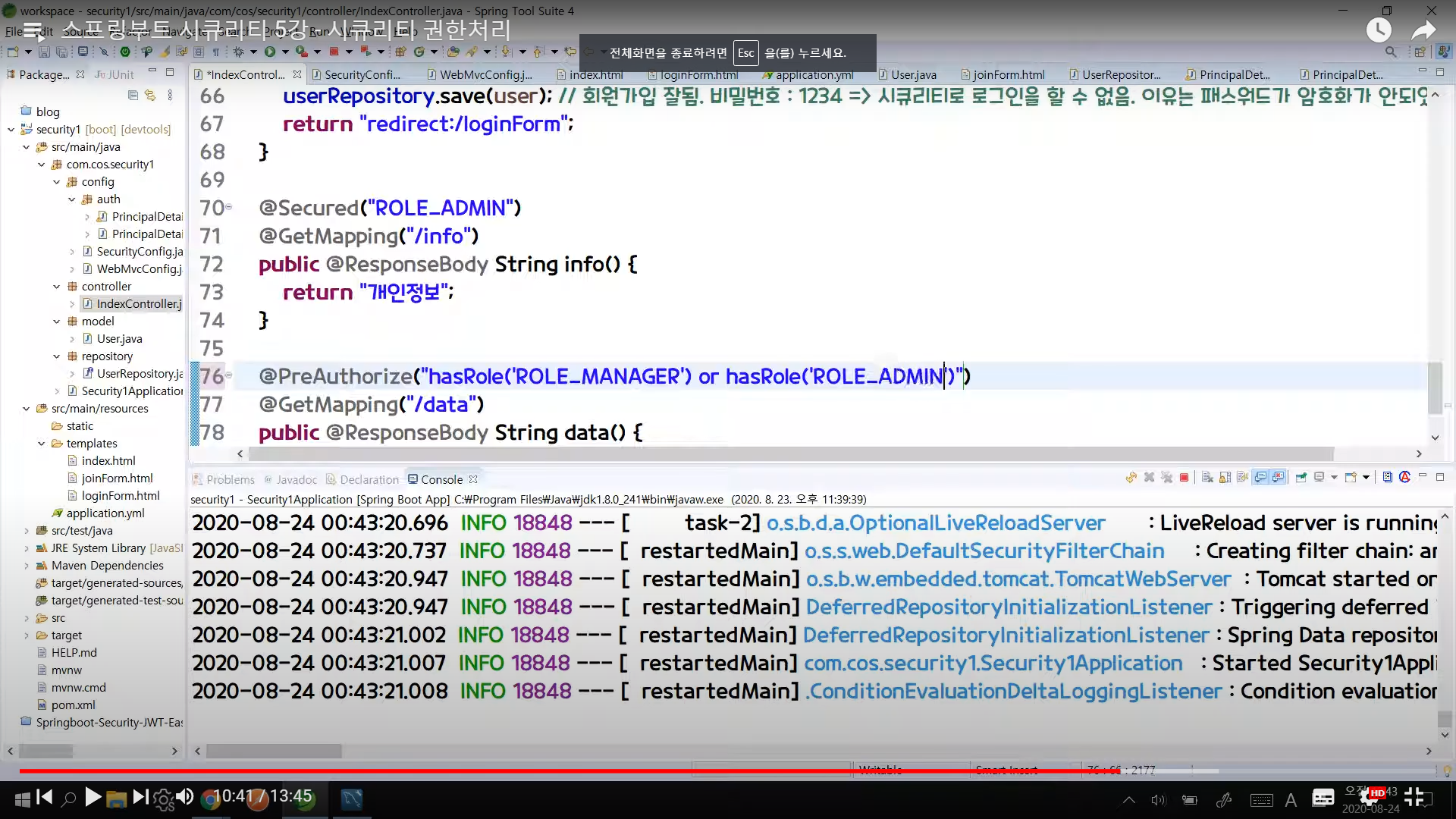Viewport: 1456px width, 819px height.
Task: Open the Run button dropdown arrow
Action: [x=285, y=52]
